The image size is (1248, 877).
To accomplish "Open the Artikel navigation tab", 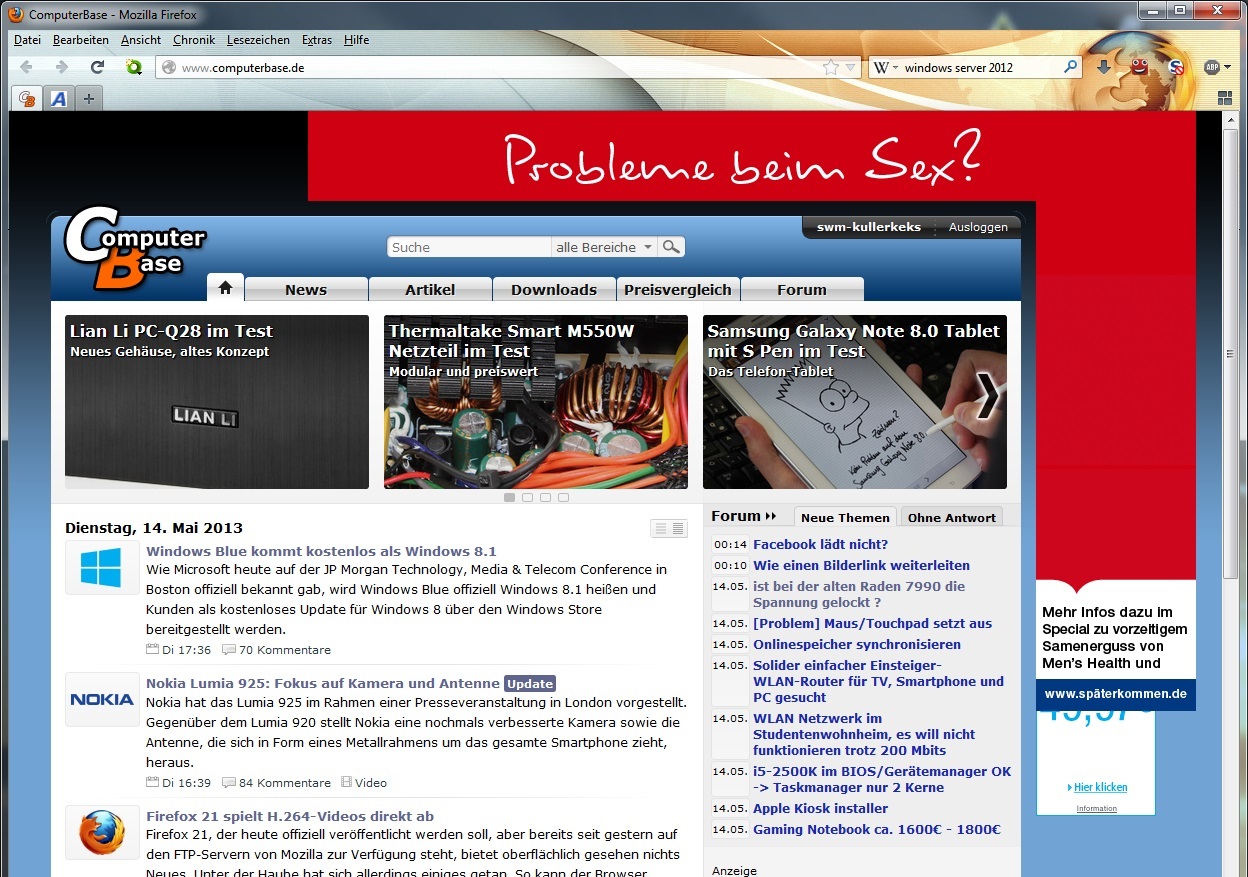I will coord(430,289).
